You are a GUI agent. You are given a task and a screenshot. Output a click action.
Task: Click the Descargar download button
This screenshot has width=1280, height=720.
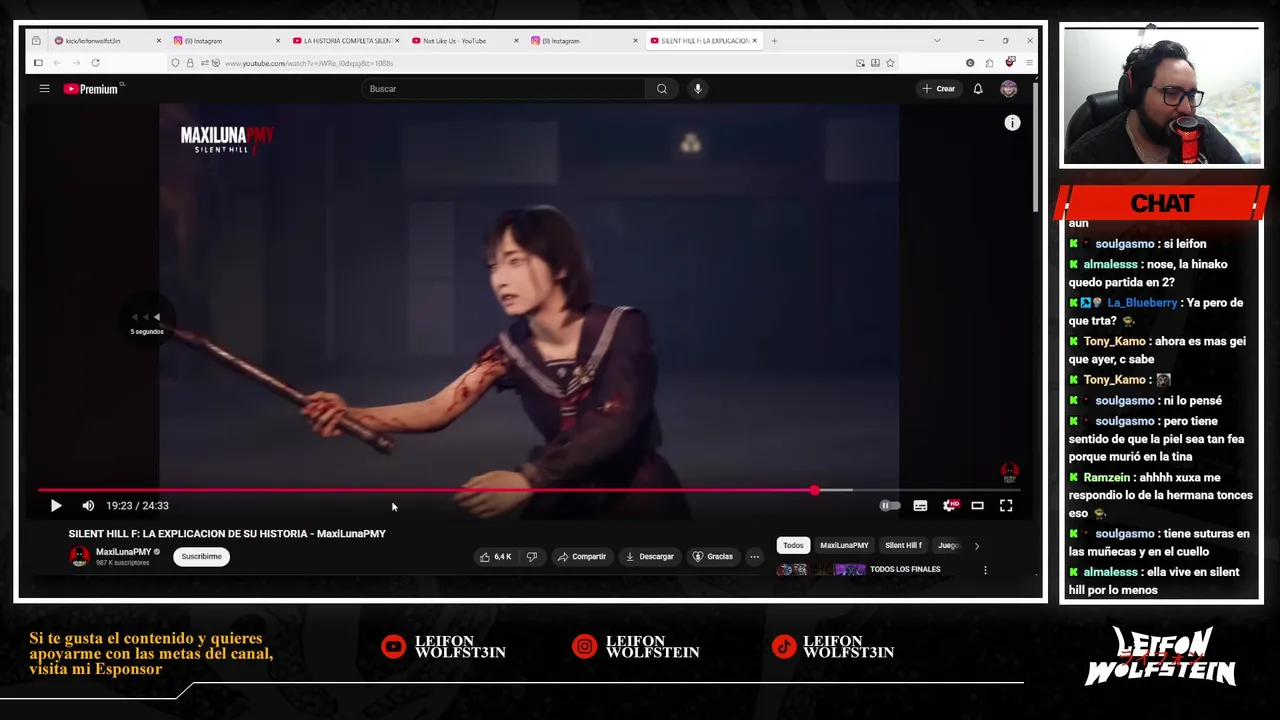click(650, 557)
